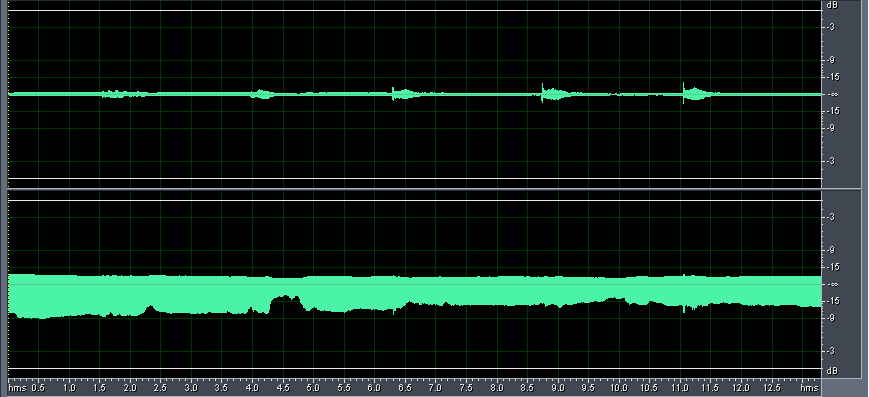Click the dB label atop the upper amplitude scale
The image size is (869, 397).
point(831,5)
